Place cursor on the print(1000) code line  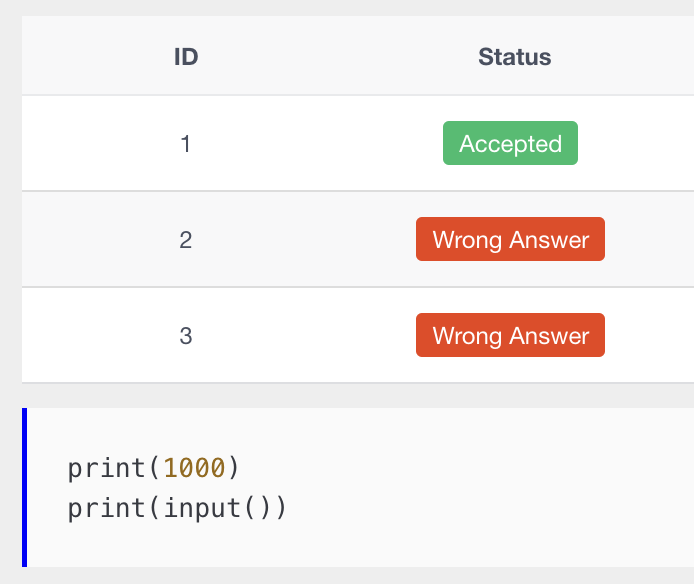pos(153,468)
